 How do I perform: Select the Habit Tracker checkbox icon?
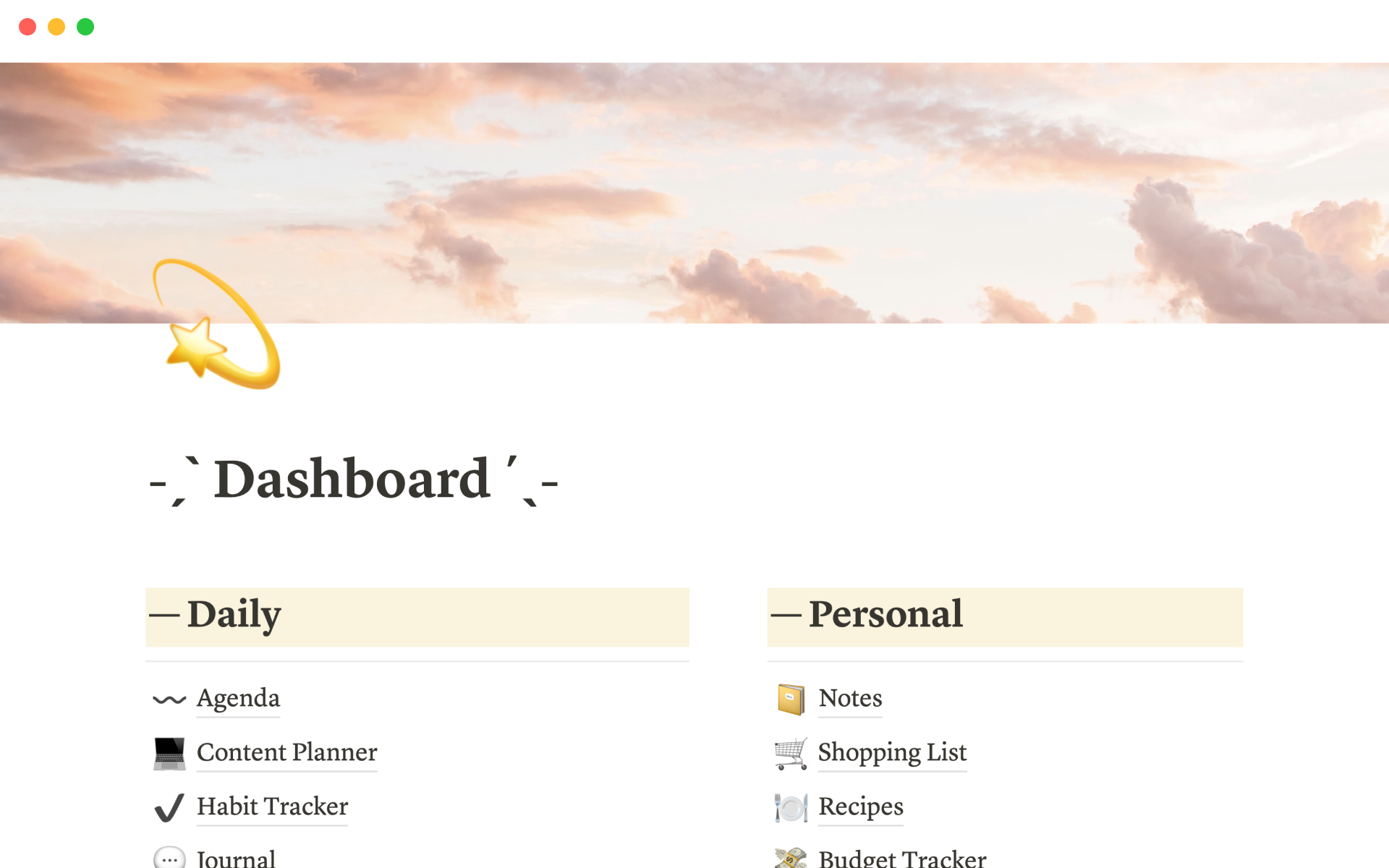[168, 805]
